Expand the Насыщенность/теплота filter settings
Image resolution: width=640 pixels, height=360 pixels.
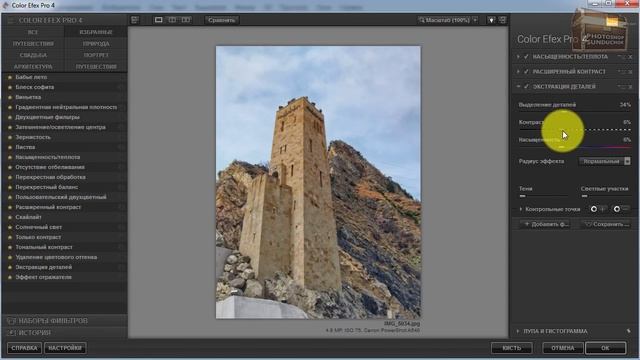[518, 57]
